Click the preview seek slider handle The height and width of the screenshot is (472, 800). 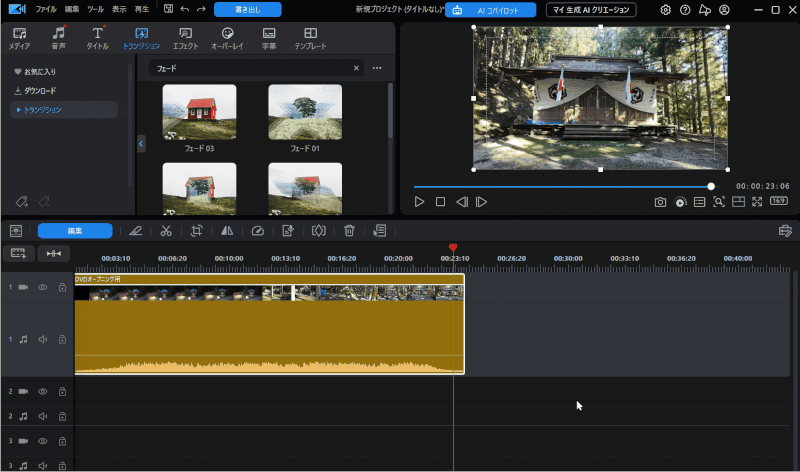point(711,187)
